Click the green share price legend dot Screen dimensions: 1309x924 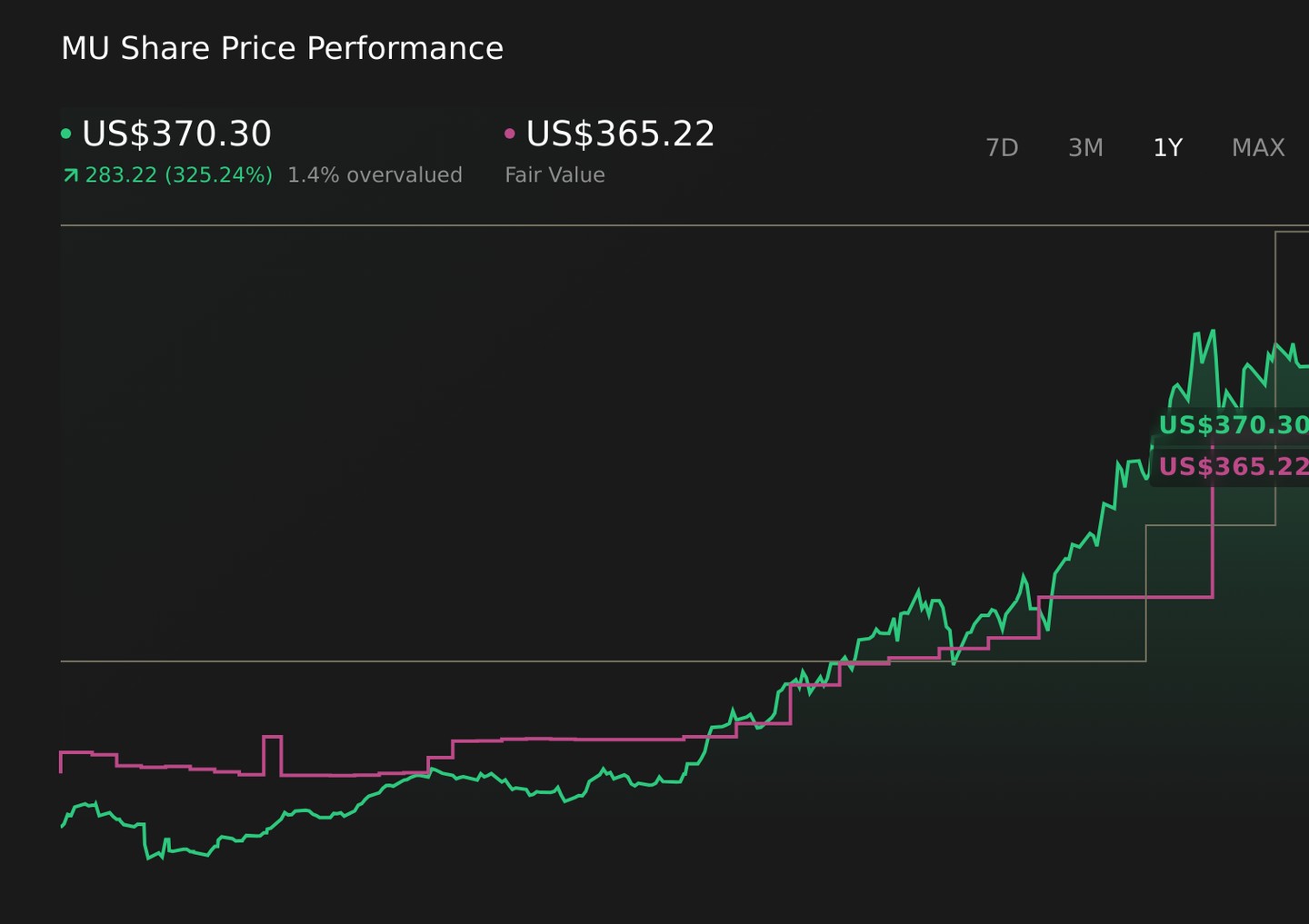click(65, 134)
